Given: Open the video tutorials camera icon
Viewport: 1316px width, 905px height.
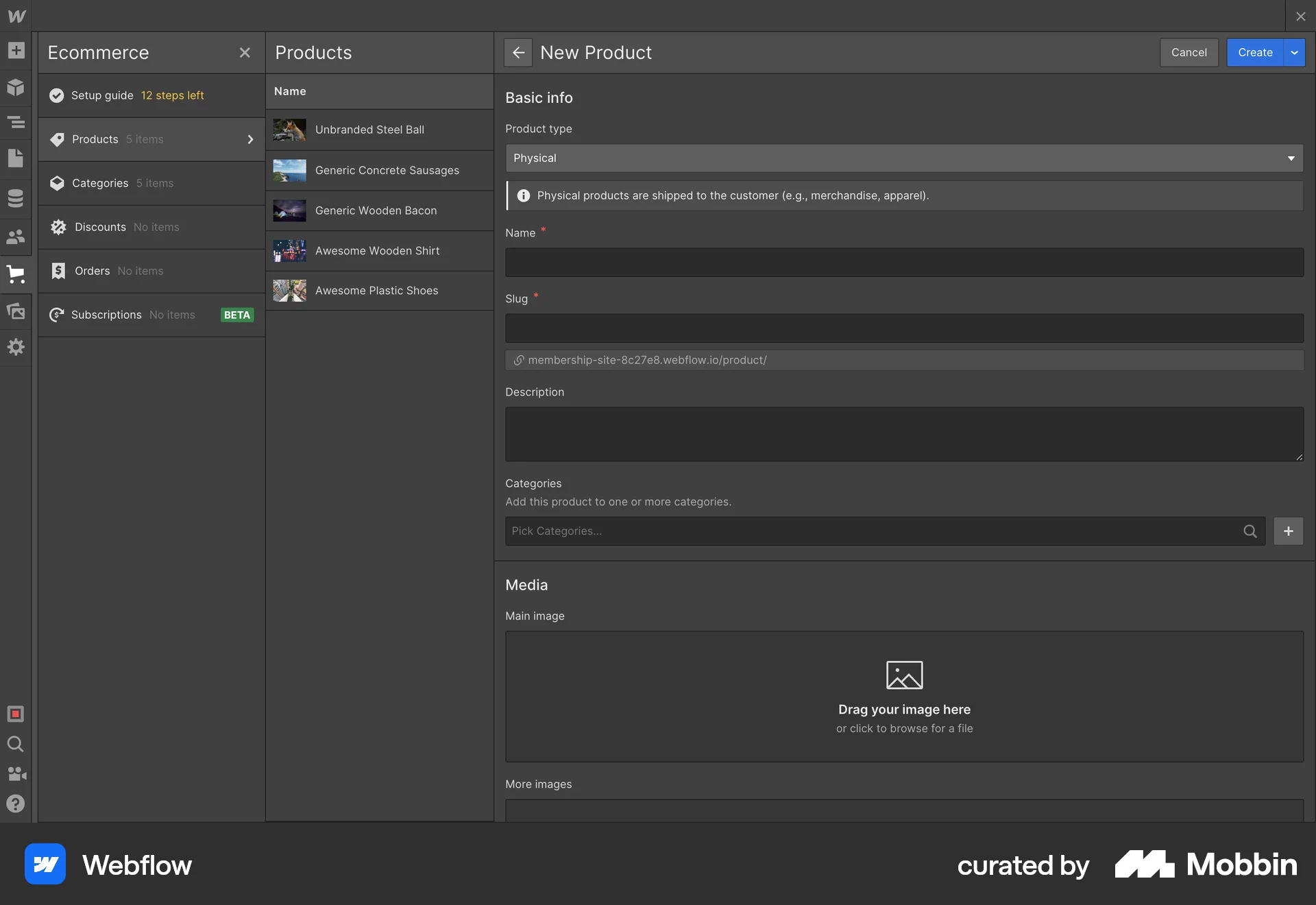Looking at the screenshot, I should point(16,774).
